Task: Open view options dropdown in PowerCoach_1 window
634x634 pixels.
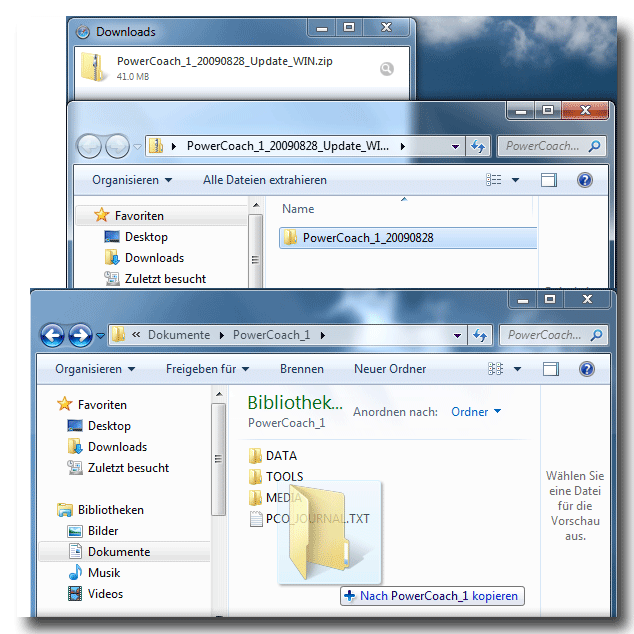Action: click(518, 369)
